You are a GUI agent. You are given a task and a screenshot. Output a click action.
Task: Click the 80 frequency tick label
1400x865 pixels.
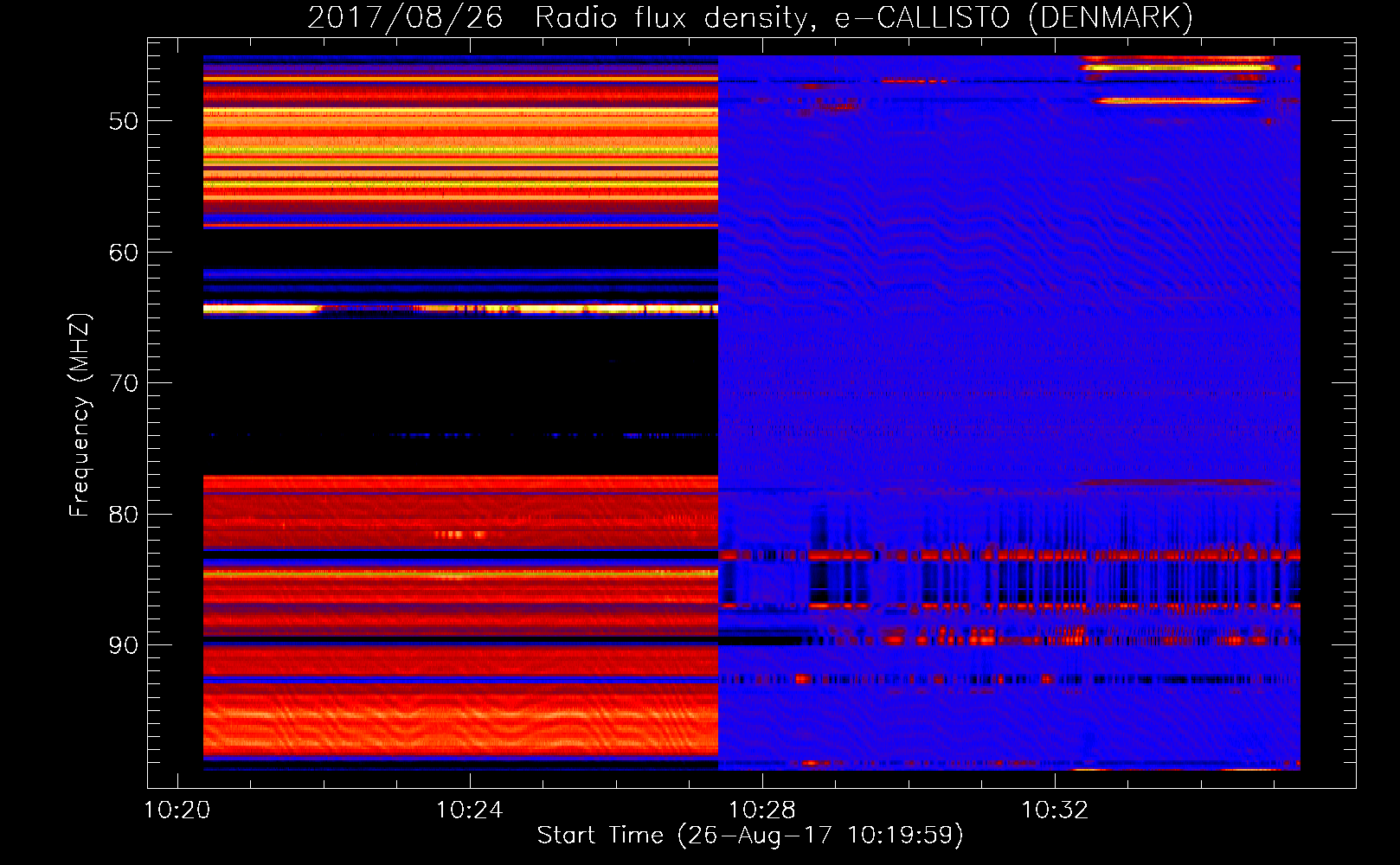point(124,515)
